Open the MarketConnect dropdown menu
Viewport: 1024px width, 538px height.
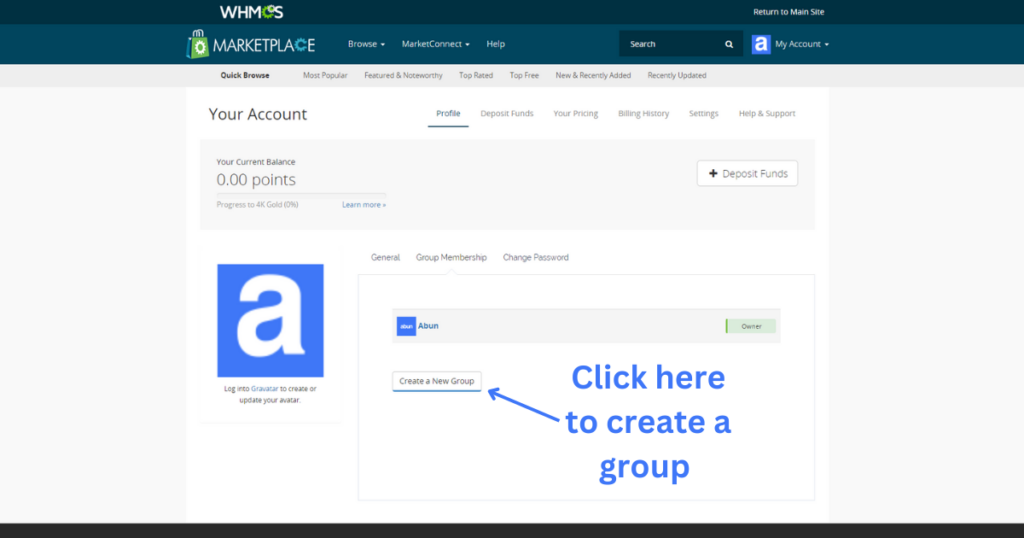pos(436,44)
